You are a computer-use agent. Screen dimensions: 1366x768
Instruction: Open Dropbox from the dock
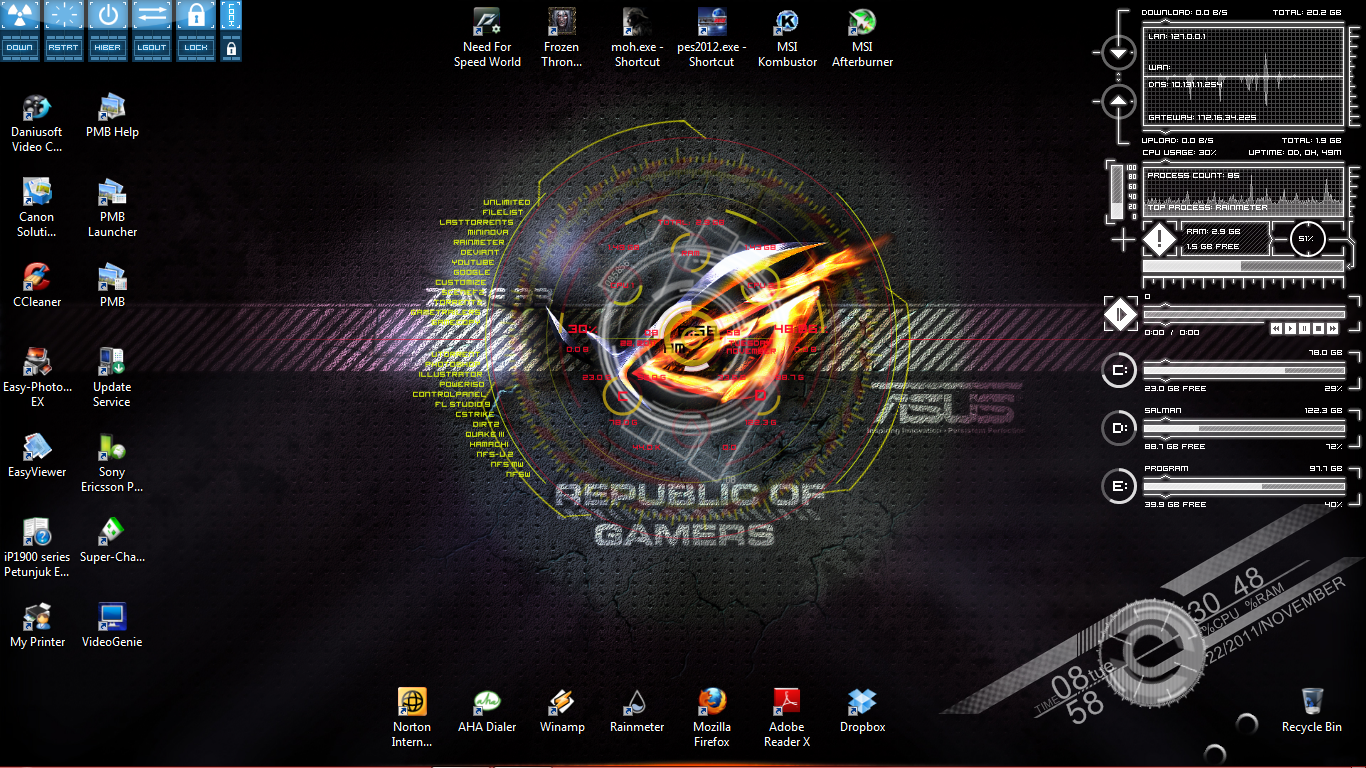(x=861, y=702)
